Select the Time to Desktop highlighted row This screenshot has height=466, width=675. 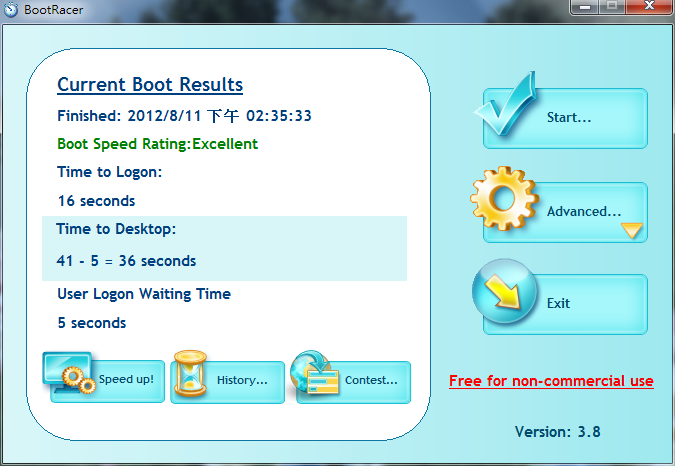tap(224, 248)
